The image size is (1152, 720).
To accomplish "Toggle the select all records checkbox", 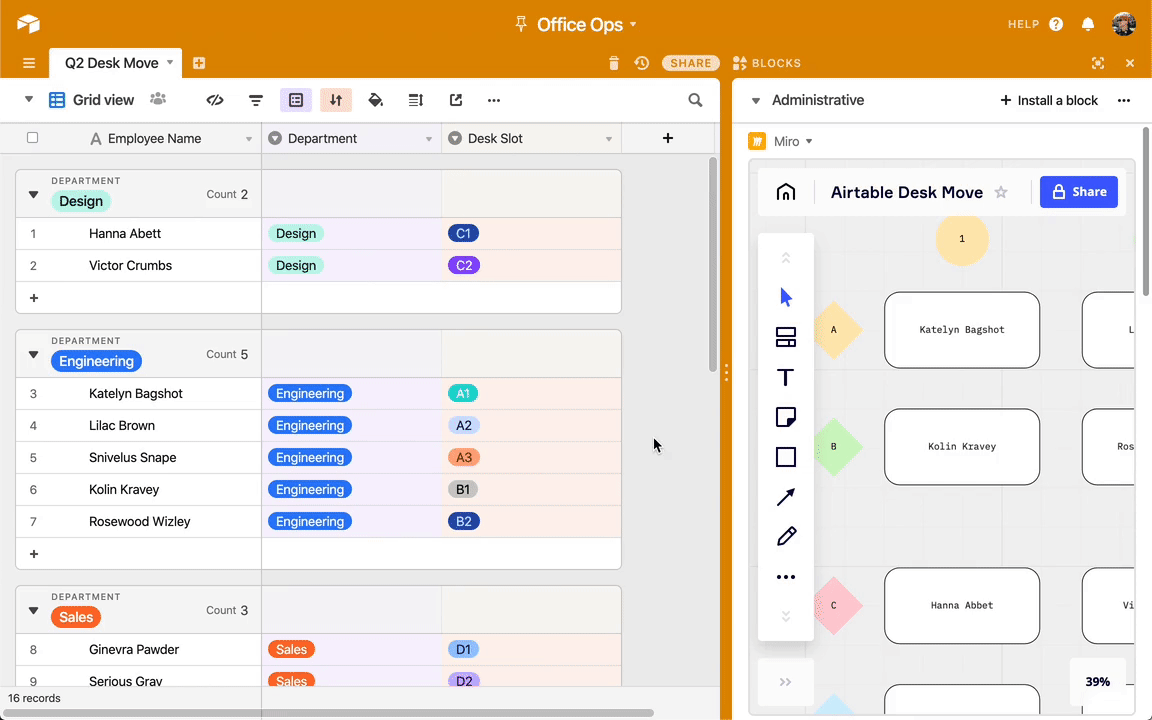I will pos(32,137).
